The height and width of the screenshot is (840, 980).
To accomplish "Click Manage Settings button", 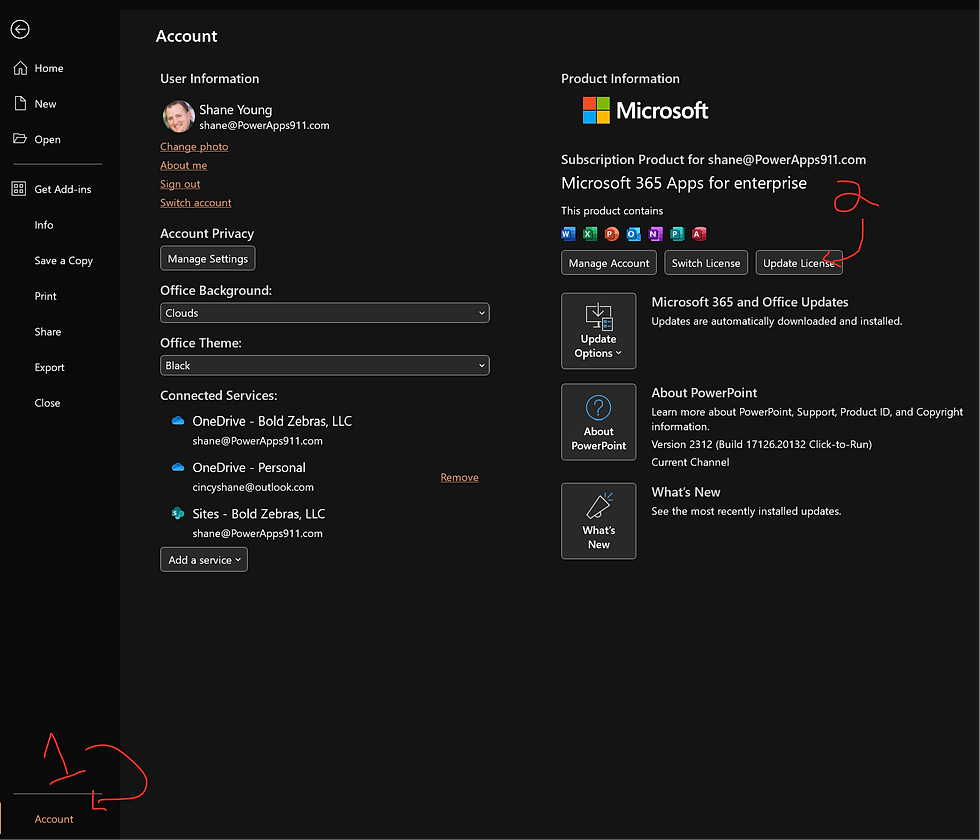I will (x=208, y=258).
